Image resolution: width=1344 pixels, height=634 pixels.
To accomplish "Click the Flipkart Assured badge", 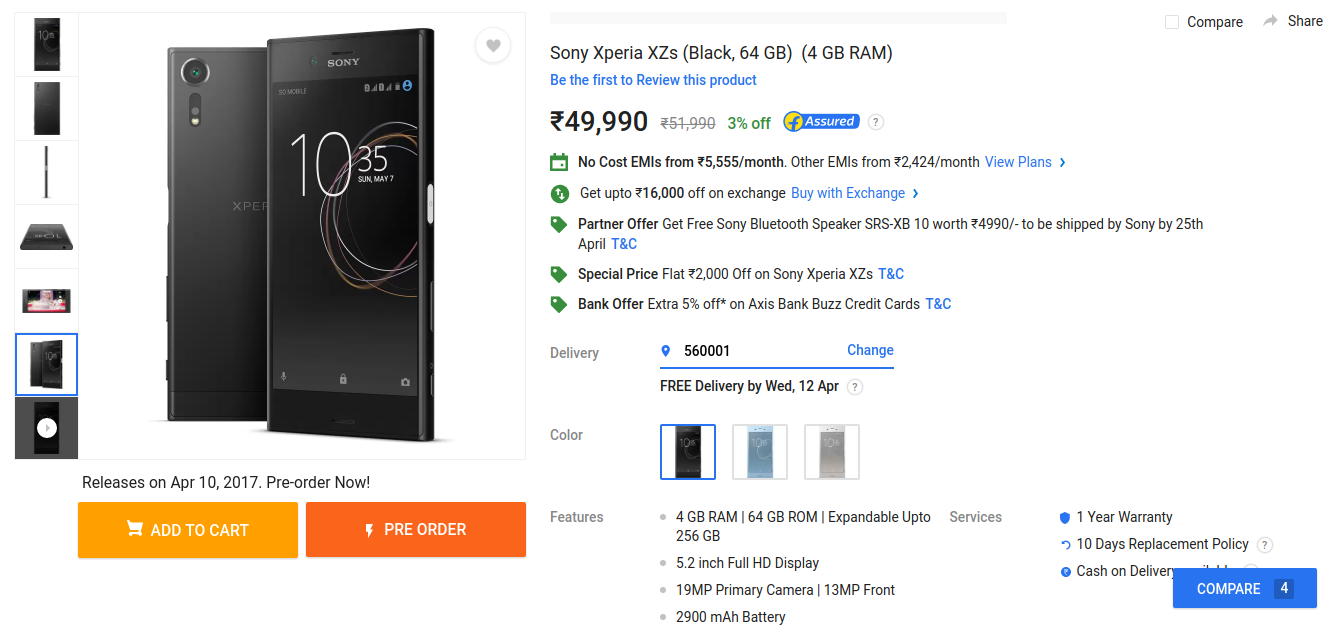I will 821,120.
